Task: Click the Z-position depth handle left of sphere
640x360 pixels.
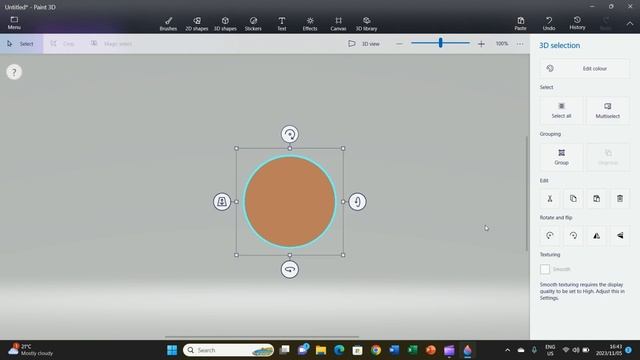Action: pos(222,202)
